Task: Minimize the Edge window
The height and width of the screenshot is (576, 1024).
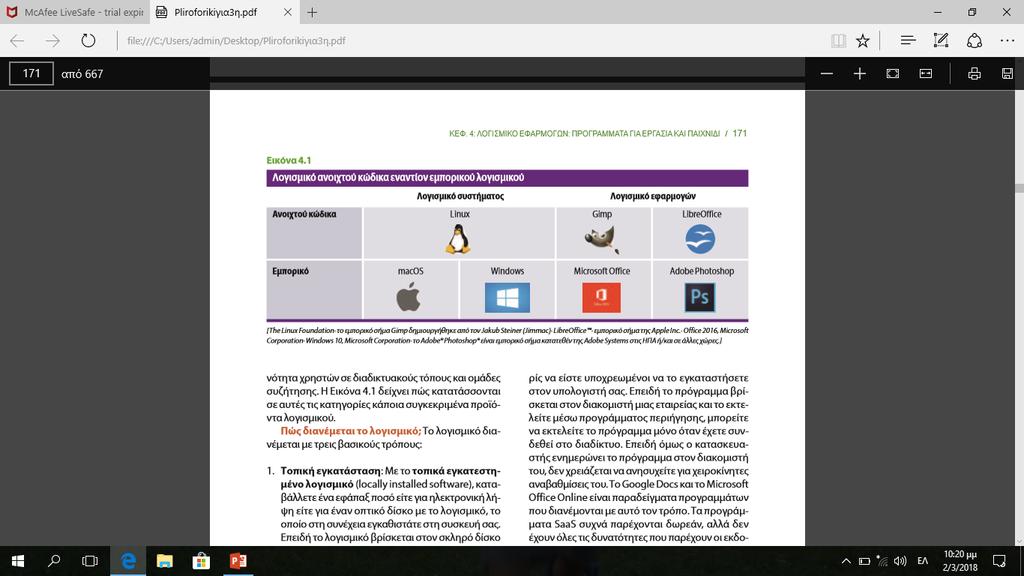Action: [x=938, y=12]
